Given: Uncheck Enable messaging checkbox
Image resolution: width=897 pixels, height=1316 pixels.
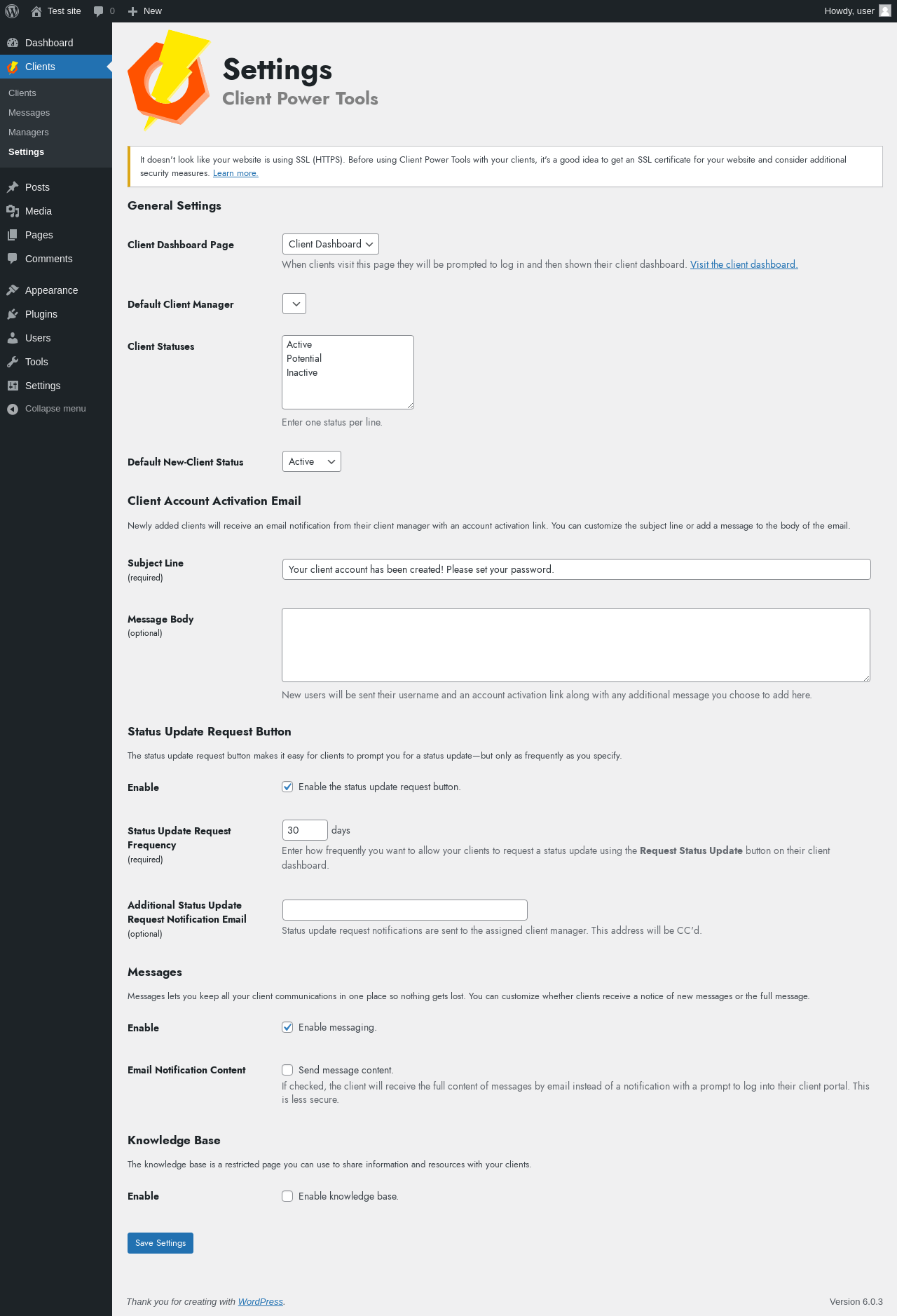Looking at the screenshot, I should [287, 1027].
